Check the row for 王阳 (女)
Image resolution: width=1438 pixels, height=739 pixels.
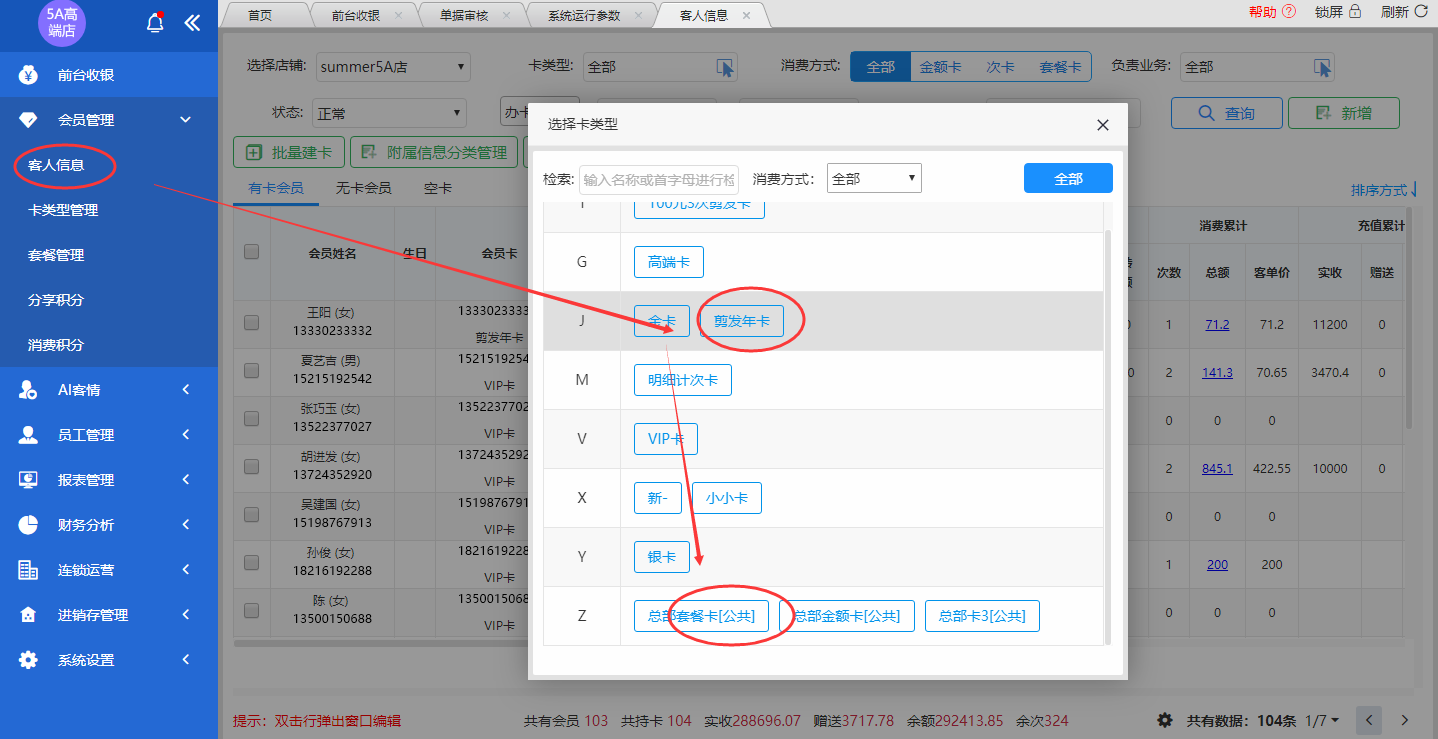[252, 322]
